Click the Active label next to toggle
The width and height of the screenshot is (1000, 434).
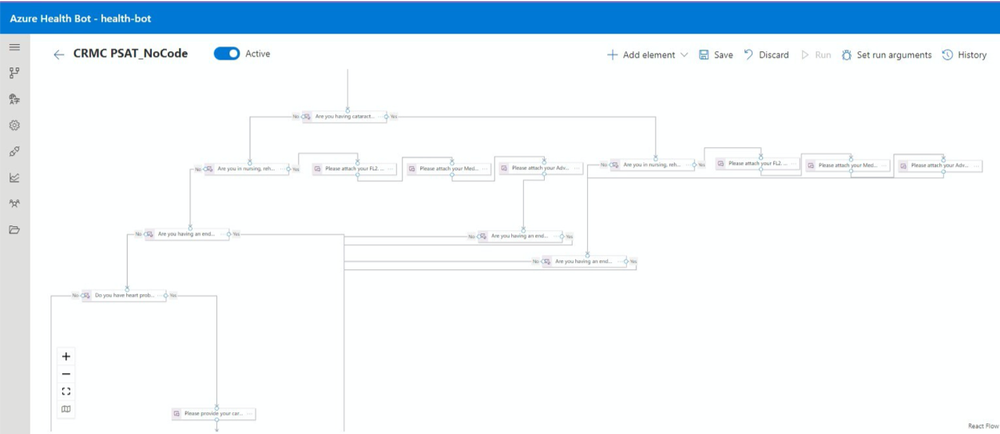click(258, 54)
